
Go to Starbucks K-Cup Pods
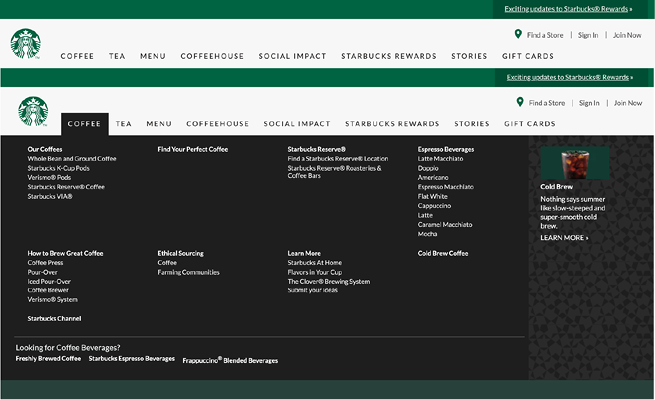click(58, 168)
